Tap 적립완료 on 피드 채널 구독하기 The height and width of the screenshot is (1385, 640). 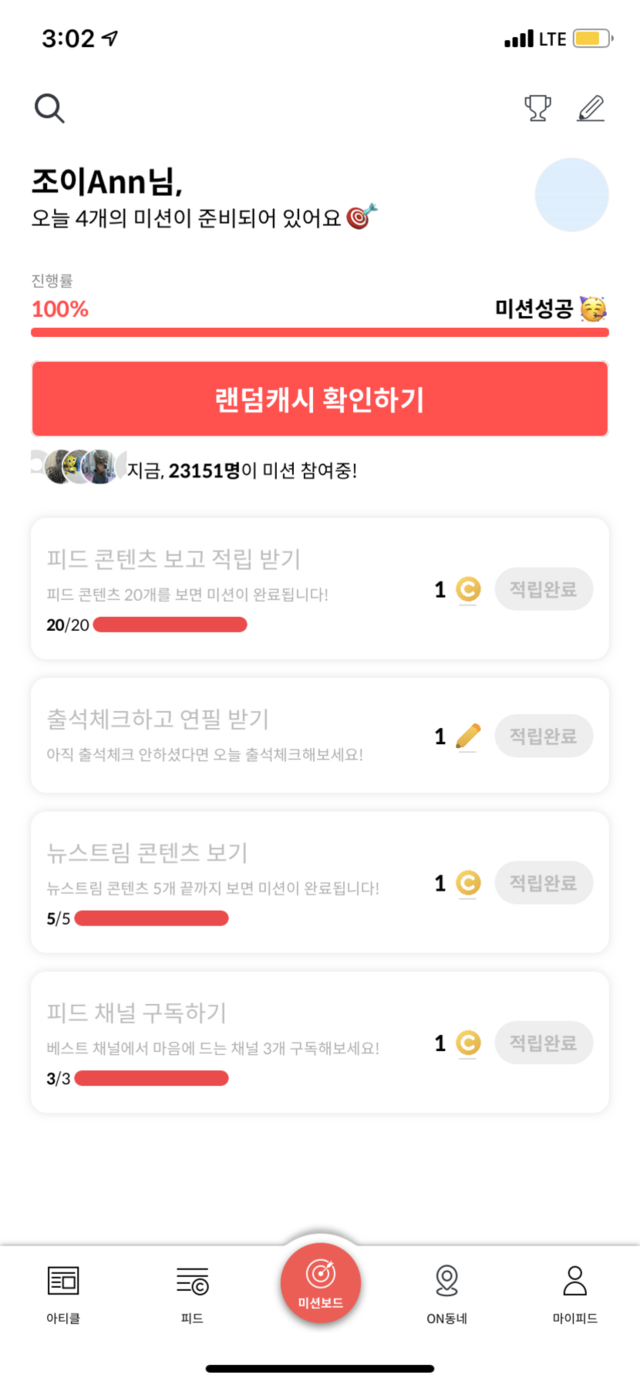pyautogui.click(x=543, y=1043)
